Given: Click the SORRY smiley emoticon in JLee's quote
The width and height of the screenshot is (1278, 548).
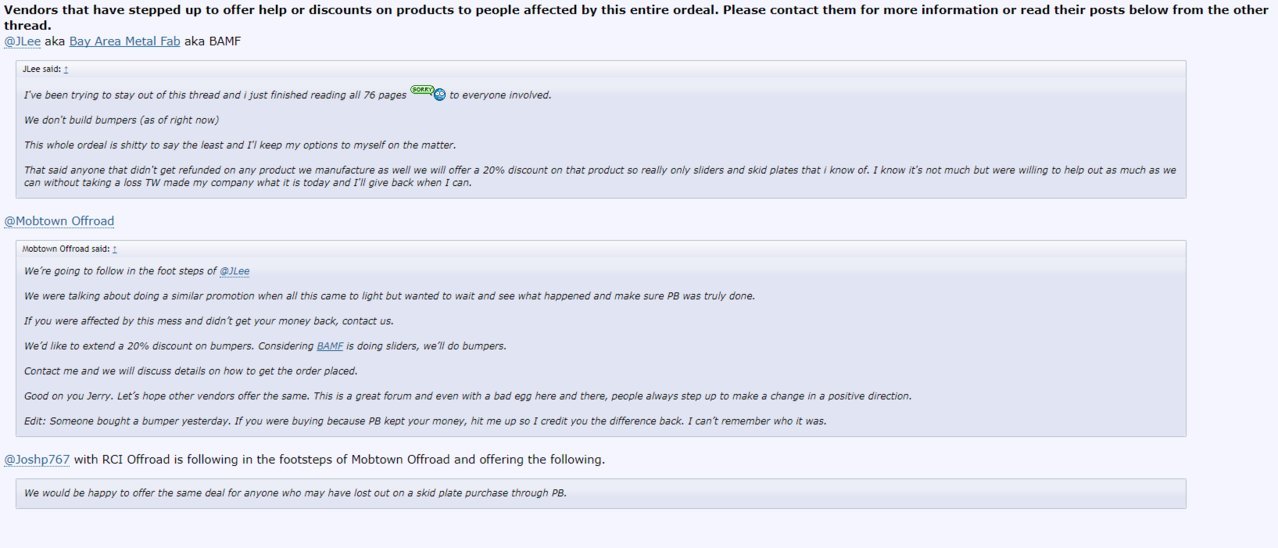Looking at the screenshot, I should point(428,93).
